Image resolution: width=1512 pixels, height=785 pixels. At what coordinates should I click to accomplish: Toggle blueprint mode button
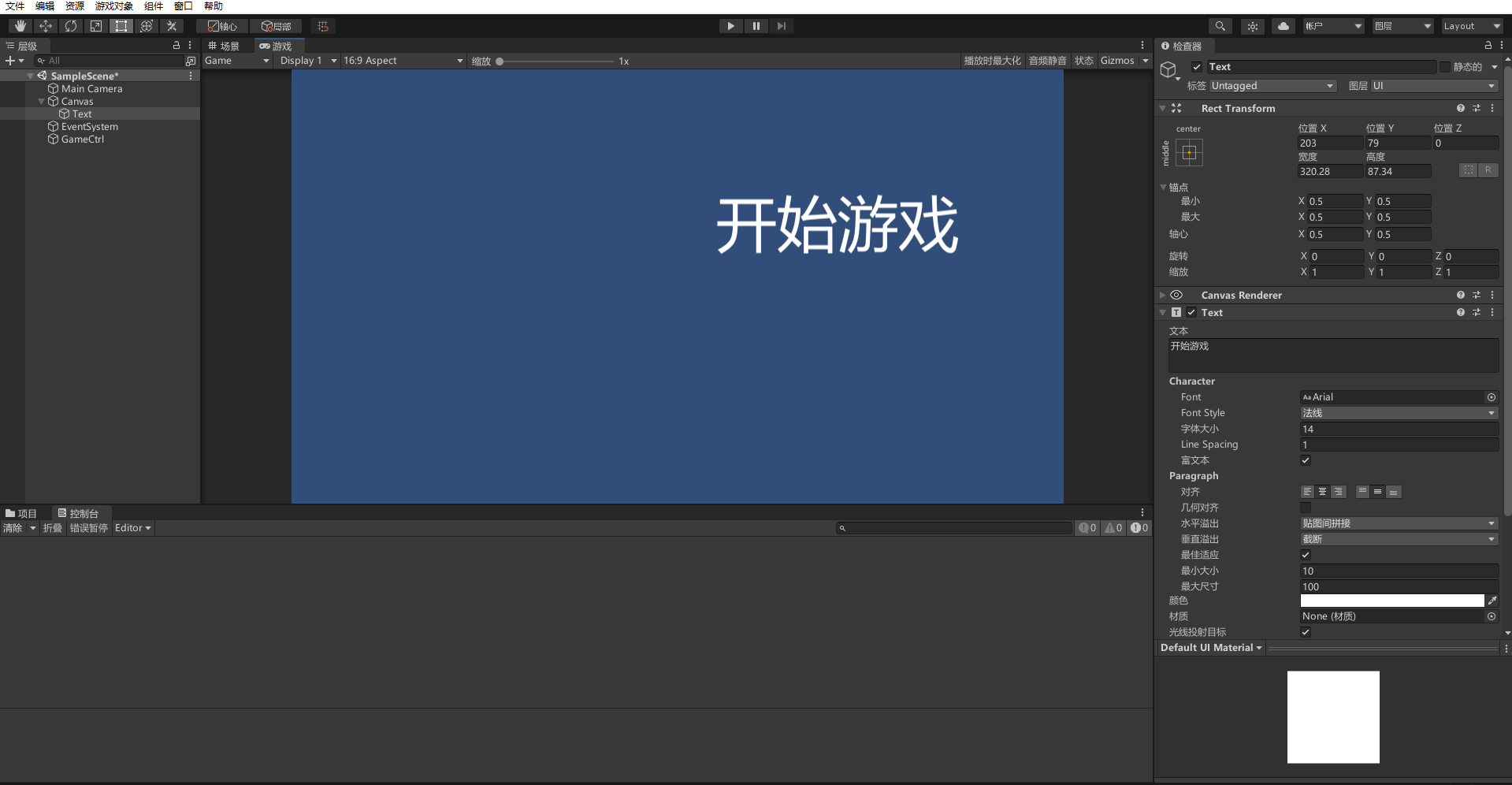pos(1468,169)
